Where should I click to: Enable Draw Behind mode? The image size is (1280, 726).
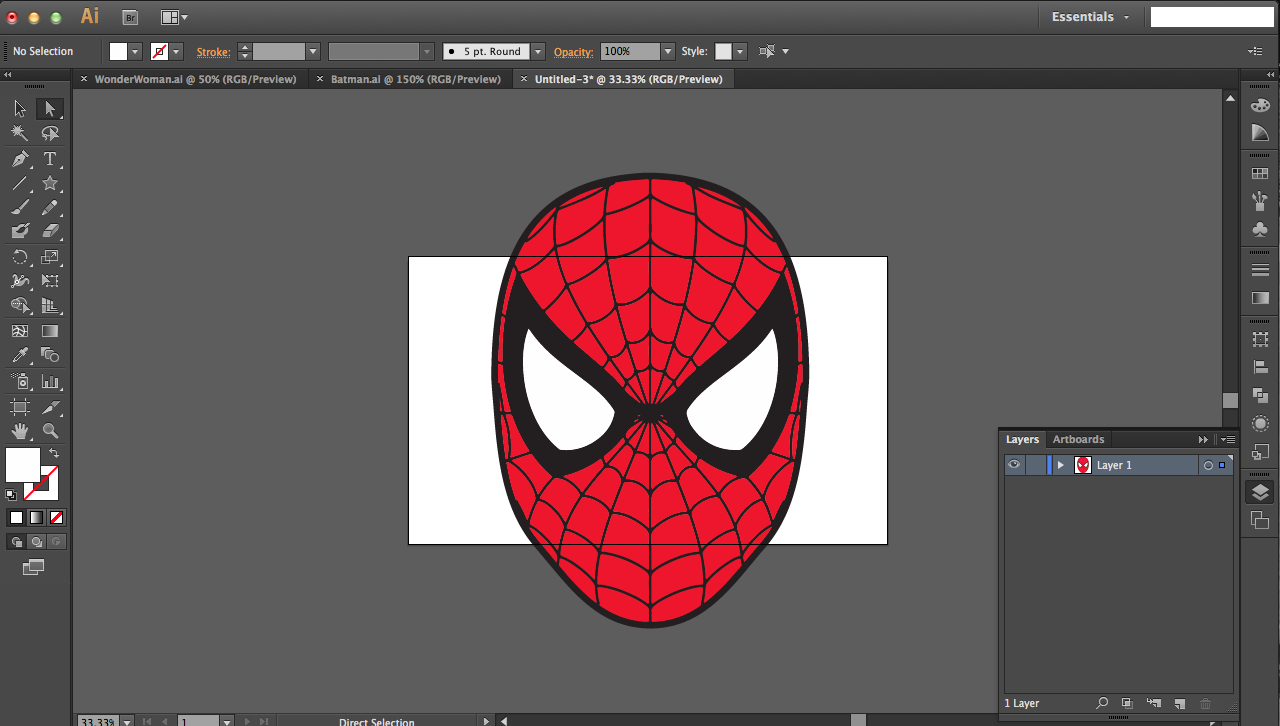(36, 542)
